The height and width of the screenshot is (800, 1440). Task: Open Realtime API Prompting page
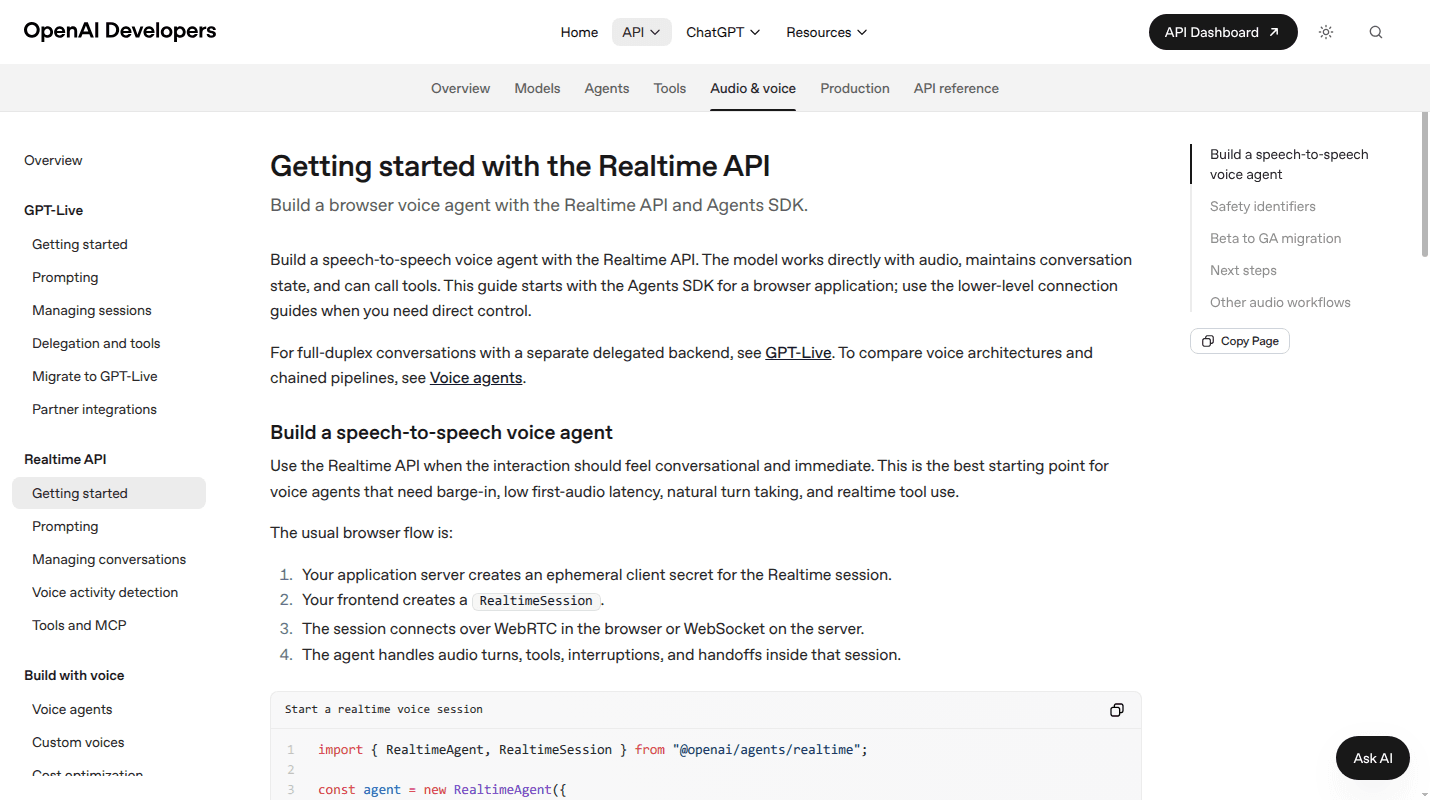click(x=65, y=526)
